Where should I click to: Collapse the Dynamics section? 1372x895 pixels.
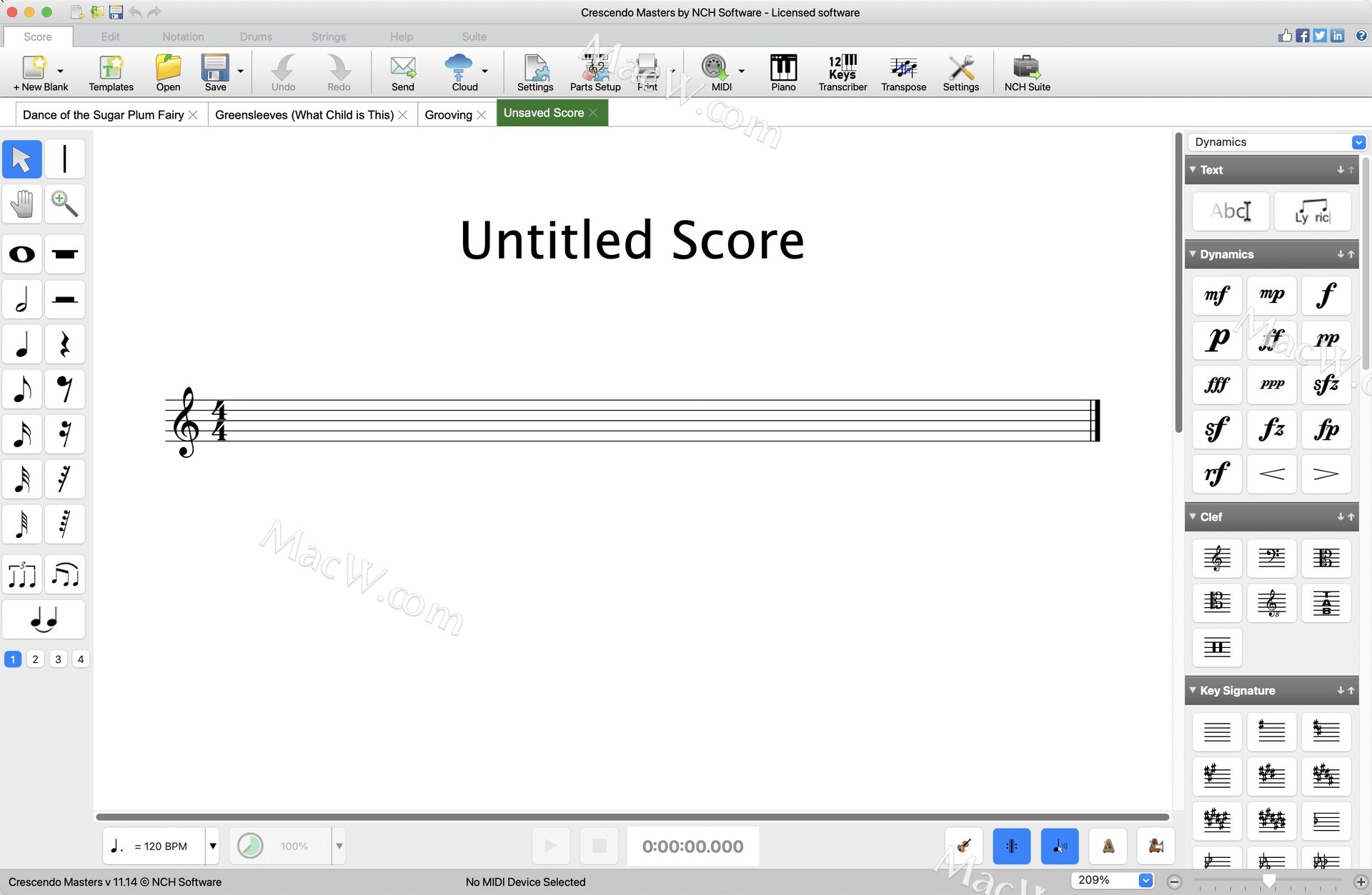coord(1193,254)
